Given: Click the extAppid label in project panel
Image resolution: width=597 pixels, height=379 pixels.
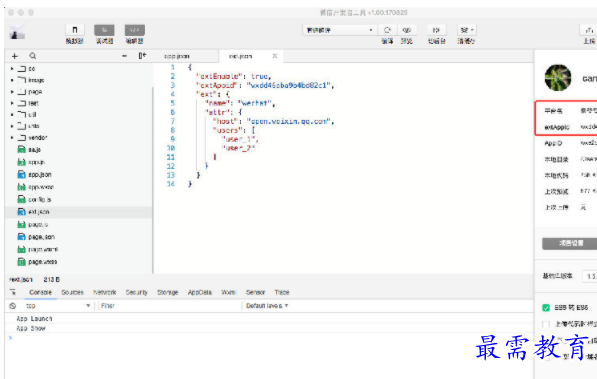Looking at the screenshot, I should click(x=557, y=127).
